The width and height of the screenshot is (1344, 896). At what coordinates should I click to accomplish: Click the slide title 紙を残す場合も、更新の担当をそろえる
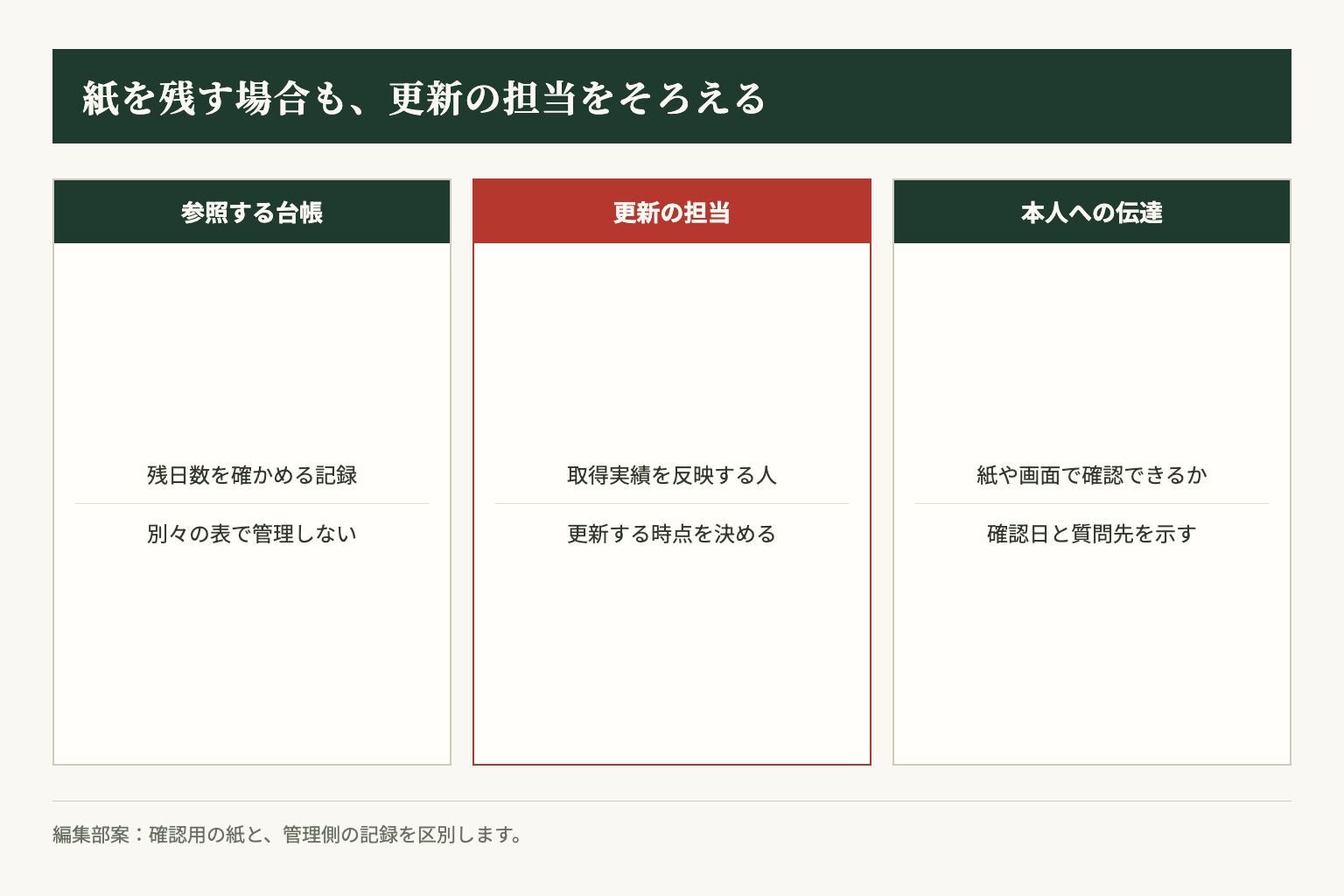click(x=424, y=98)
